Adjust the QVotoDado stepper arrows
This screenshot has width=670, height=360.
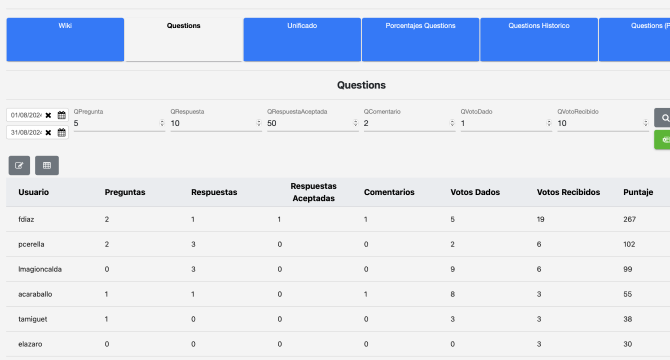(x=549, y=123)
